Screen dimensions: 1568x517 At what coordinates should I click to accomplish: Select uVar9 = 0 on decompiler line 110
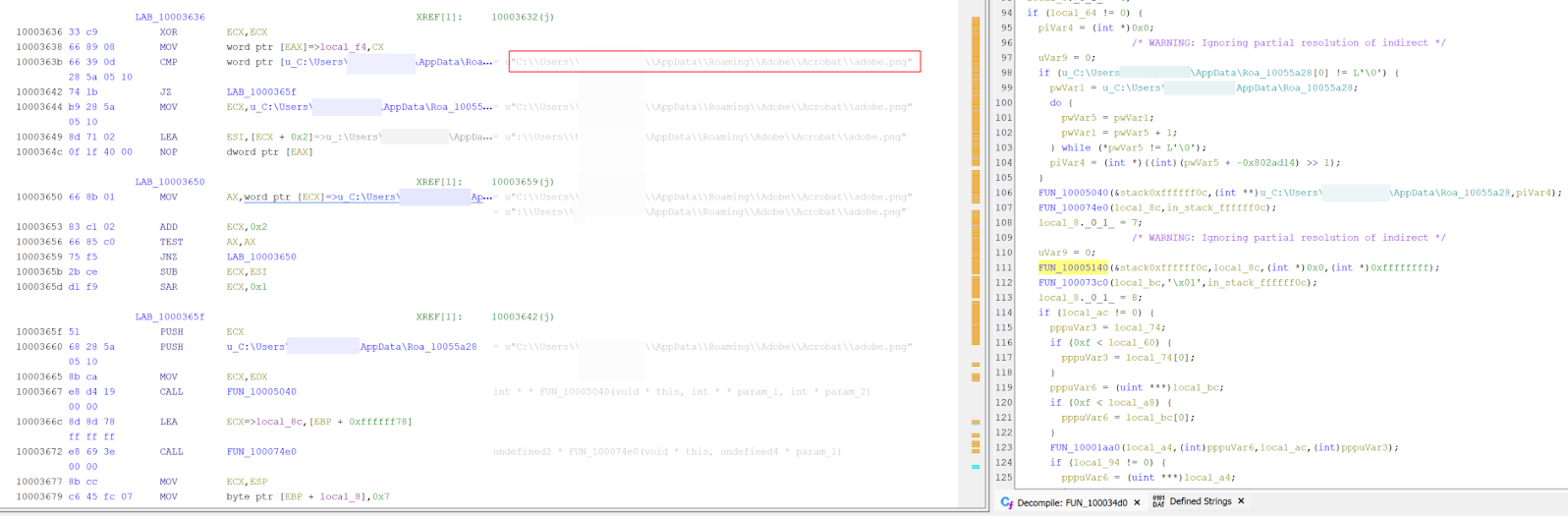[x=1067, y=253]
